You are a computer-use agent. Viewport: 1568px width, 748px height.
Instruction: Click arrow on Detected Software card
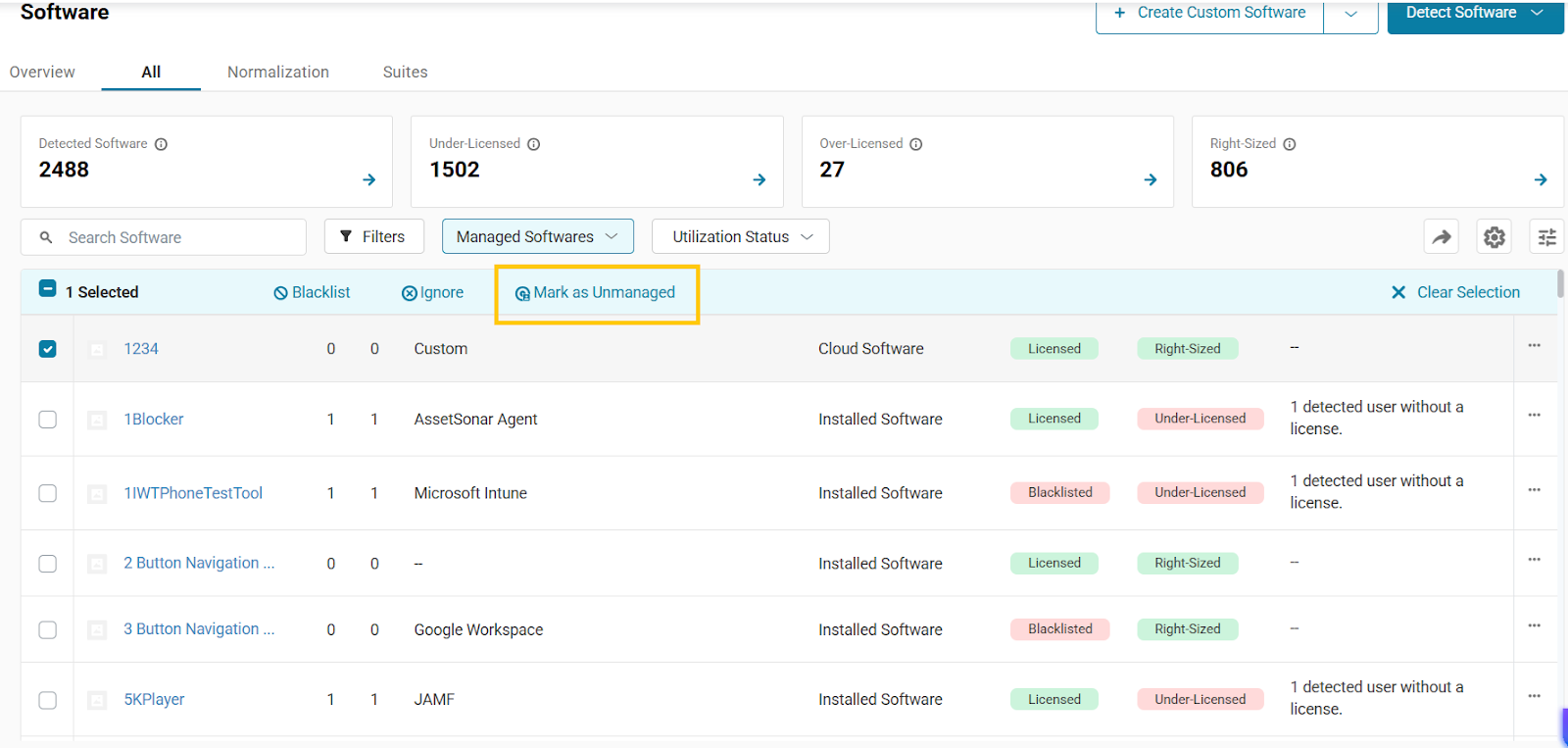click(x=368, y=179)
